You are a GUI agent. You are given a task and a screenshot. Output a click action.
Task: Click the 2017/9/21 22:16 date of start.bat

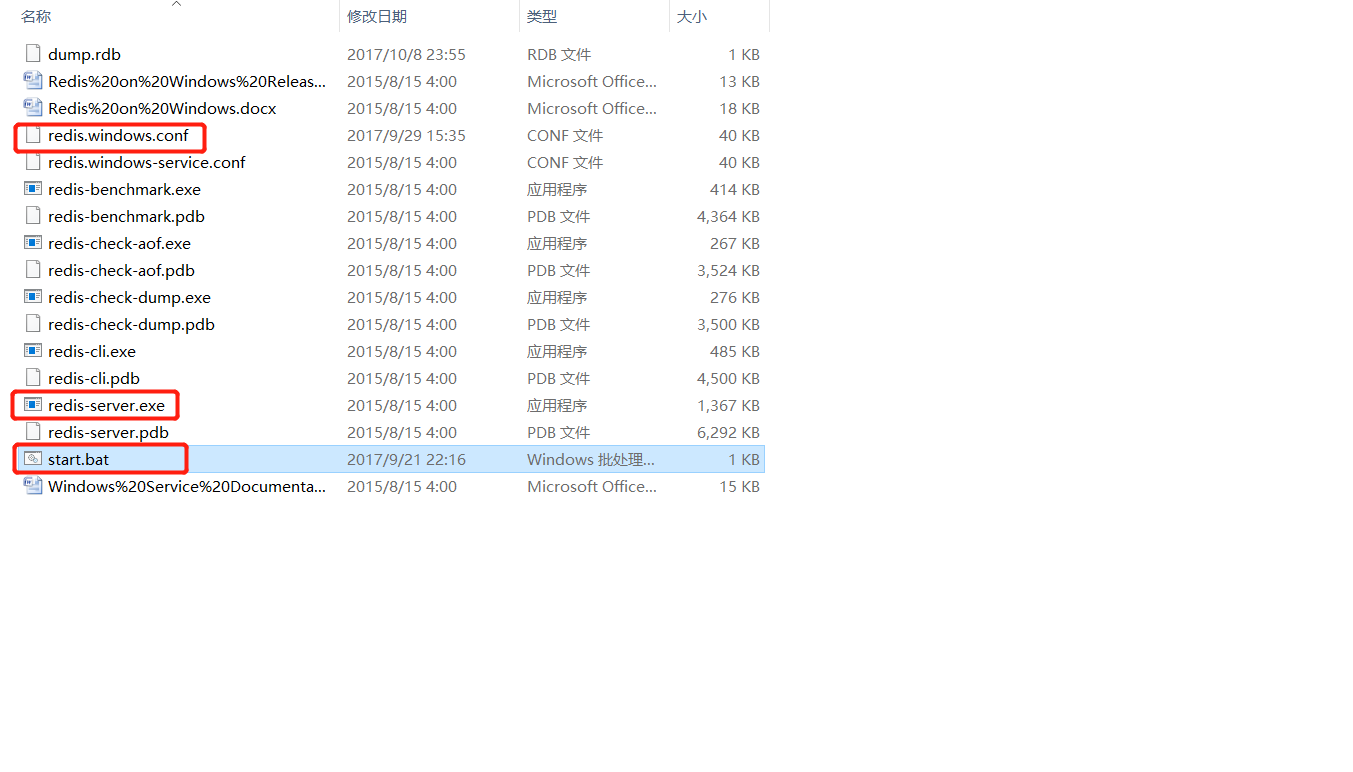pos(406,459)
